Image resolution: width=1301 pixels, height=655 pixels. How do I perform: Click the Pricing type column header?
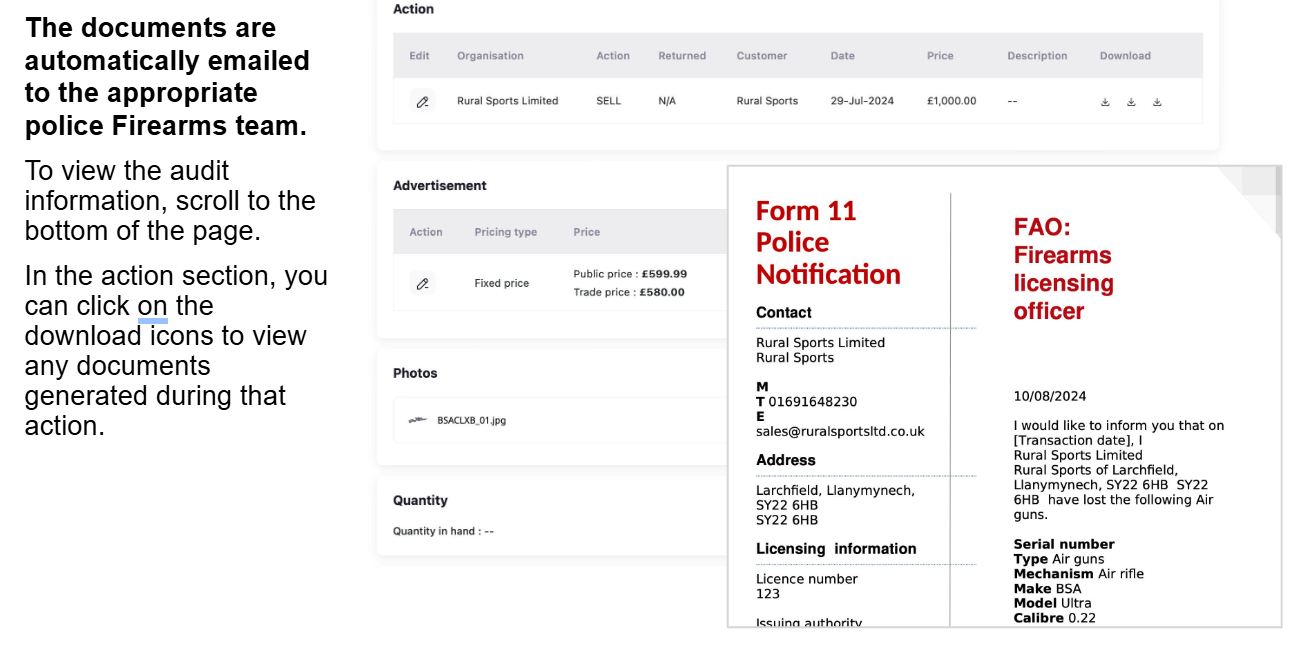[505, 232]
